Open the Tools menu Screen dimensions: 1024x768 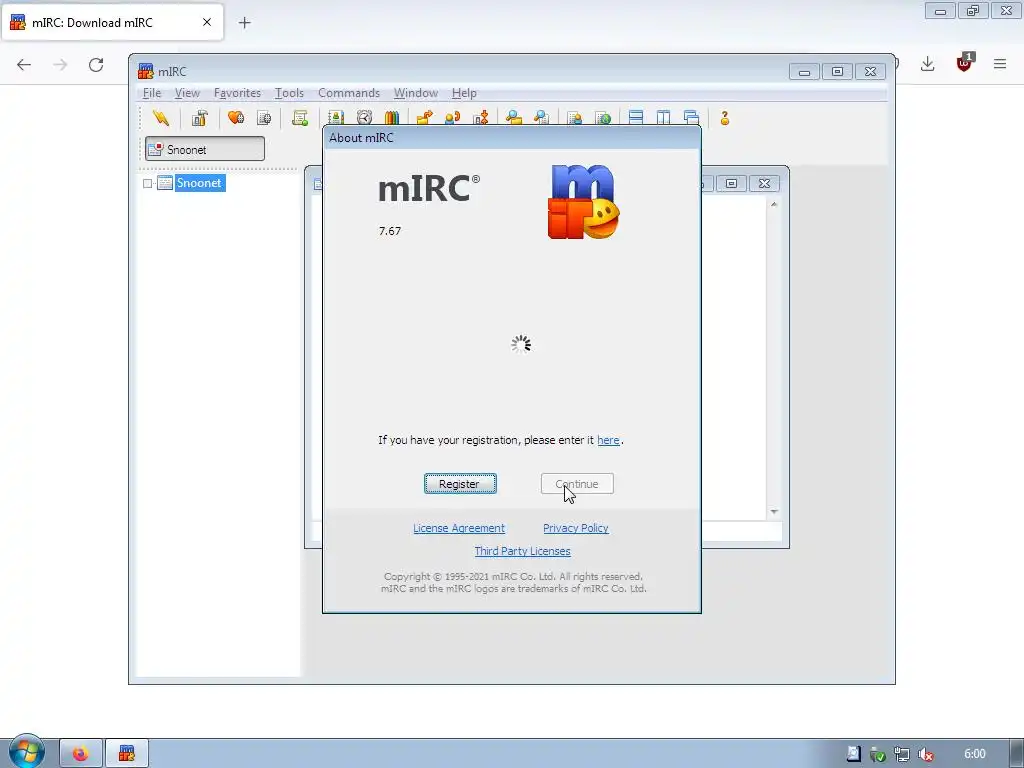[289, 93]
